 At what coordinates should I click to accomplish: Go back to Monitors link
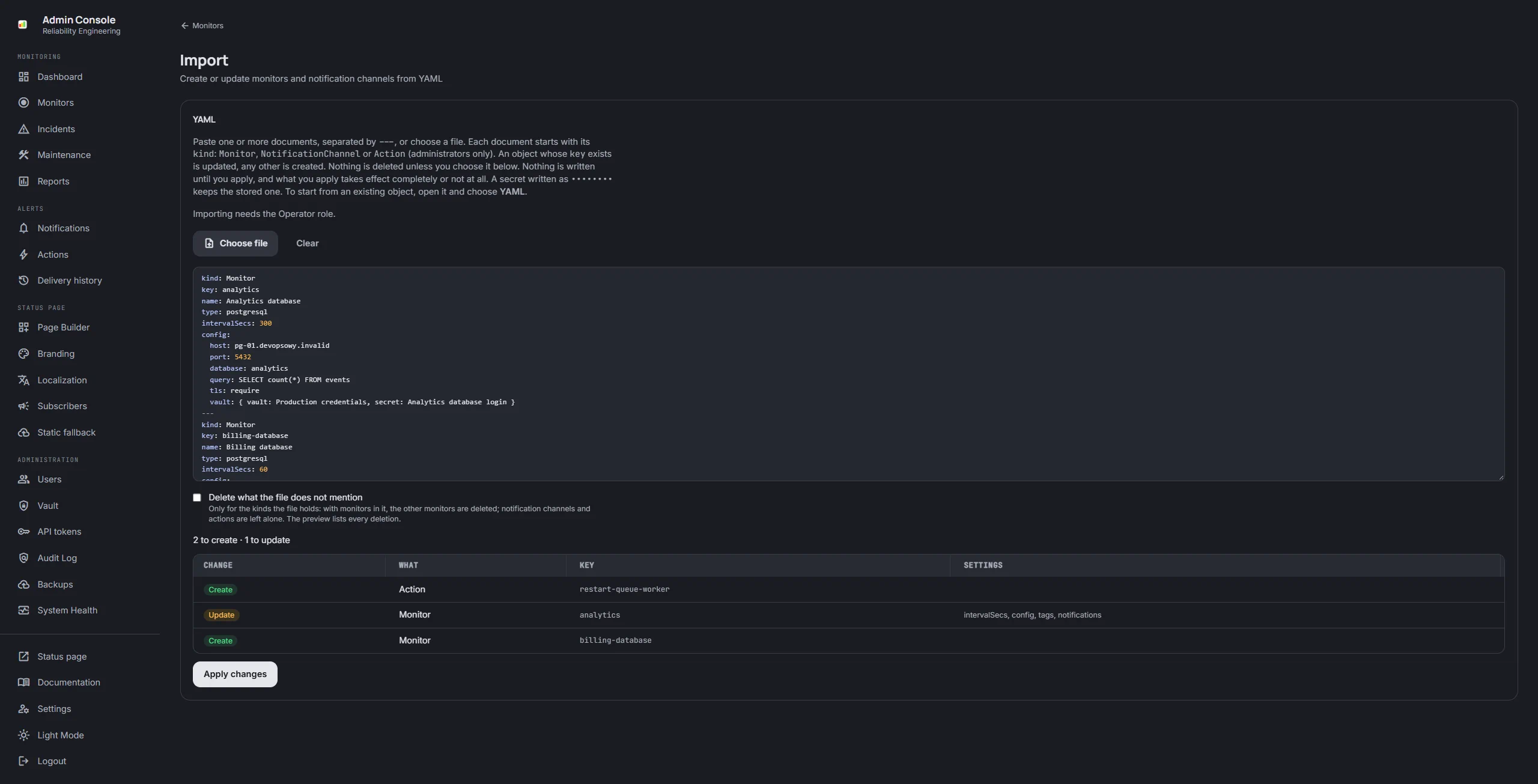point(202,26)
